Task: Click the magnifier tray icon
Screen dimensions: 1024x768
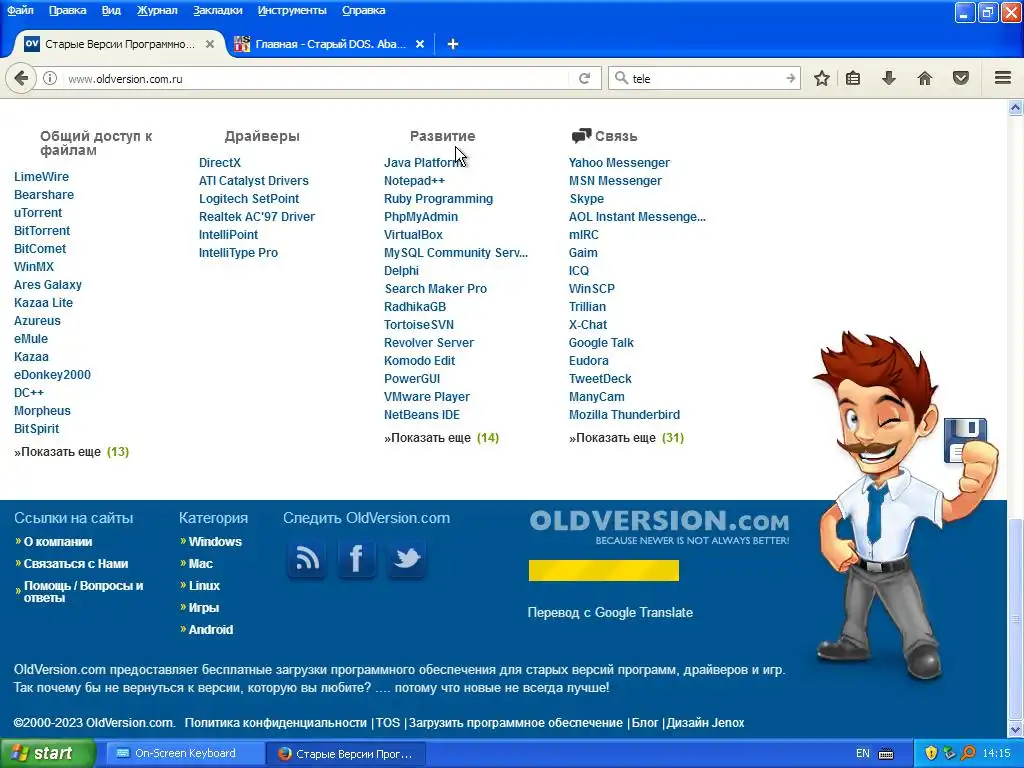Action: pyautogui.click(x=968, y=753)
